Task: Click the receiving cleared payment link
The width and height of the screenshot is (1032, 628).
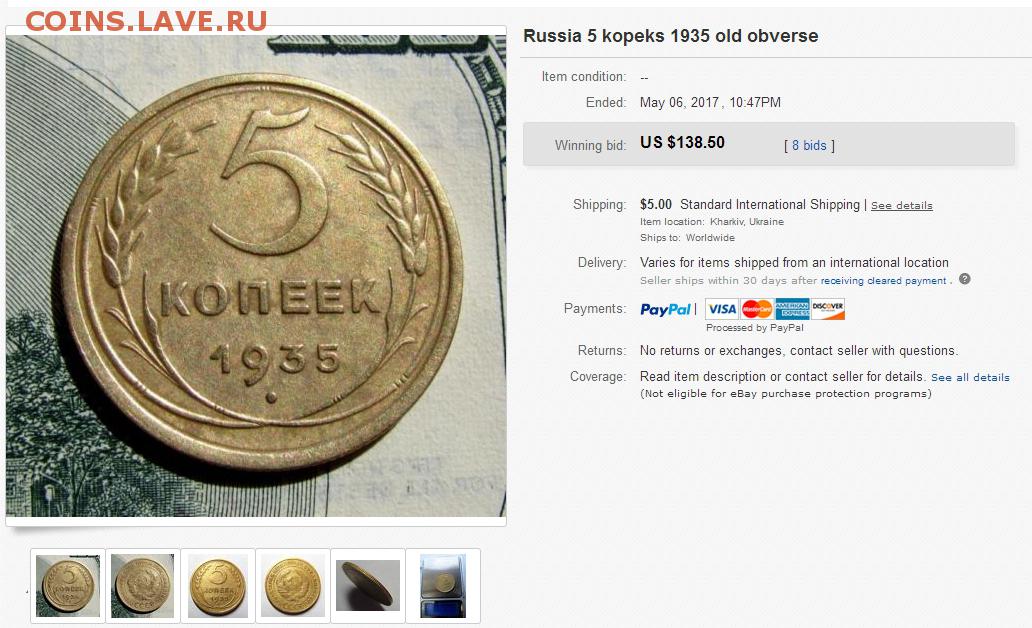Action: 883,280
